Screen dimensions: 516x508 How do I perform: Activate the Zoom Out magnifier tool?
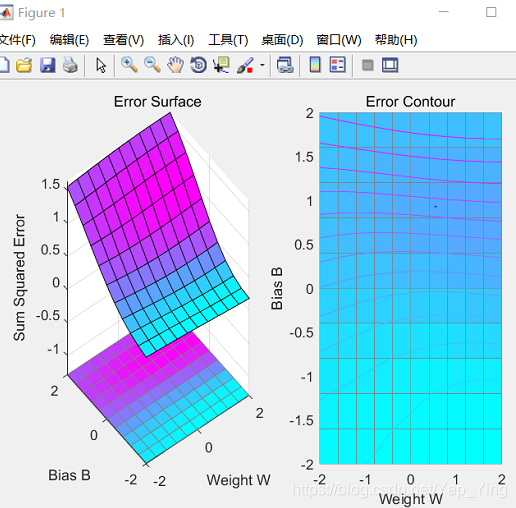pyautogui.click(x=152, y=65)
